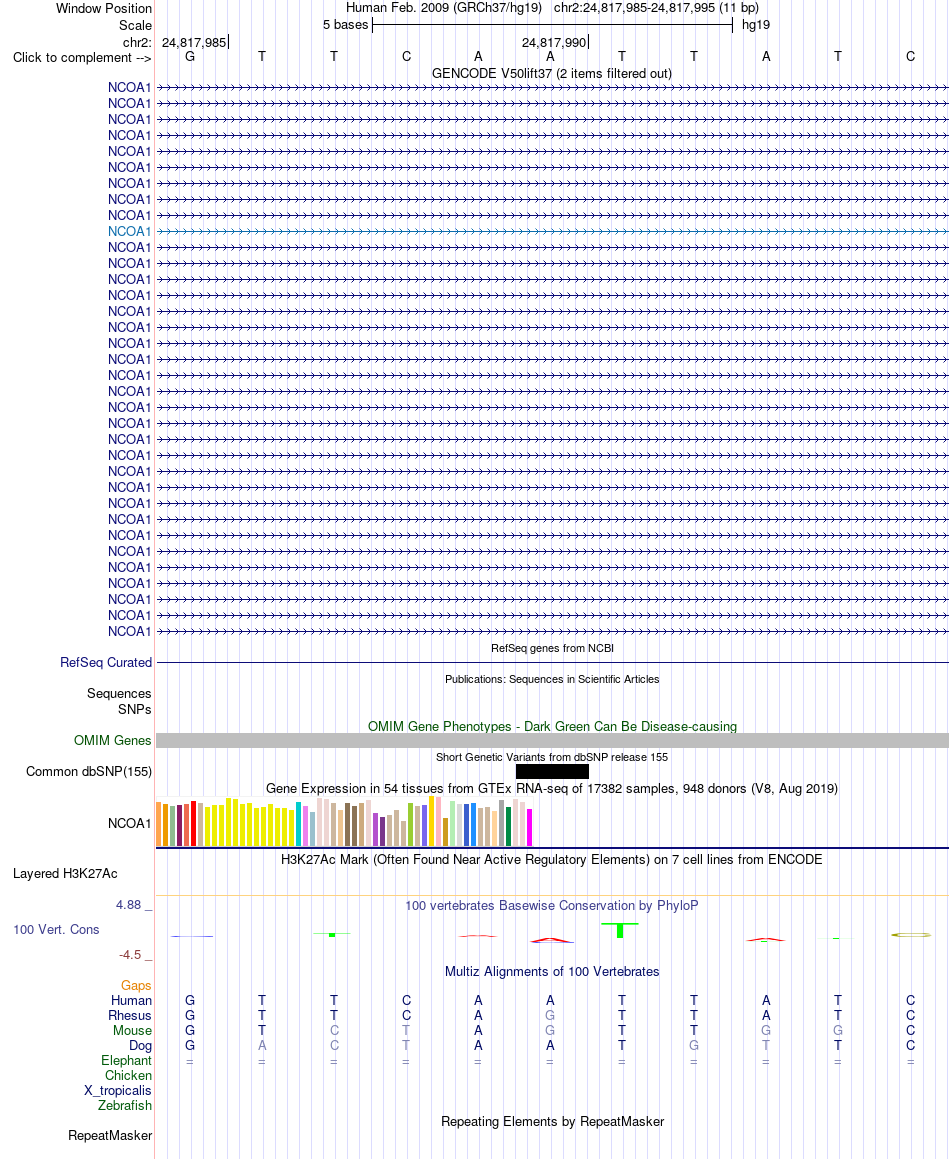Click the NCOA1 label beside the GTEx bars
950x1159 pixels.
129,823
